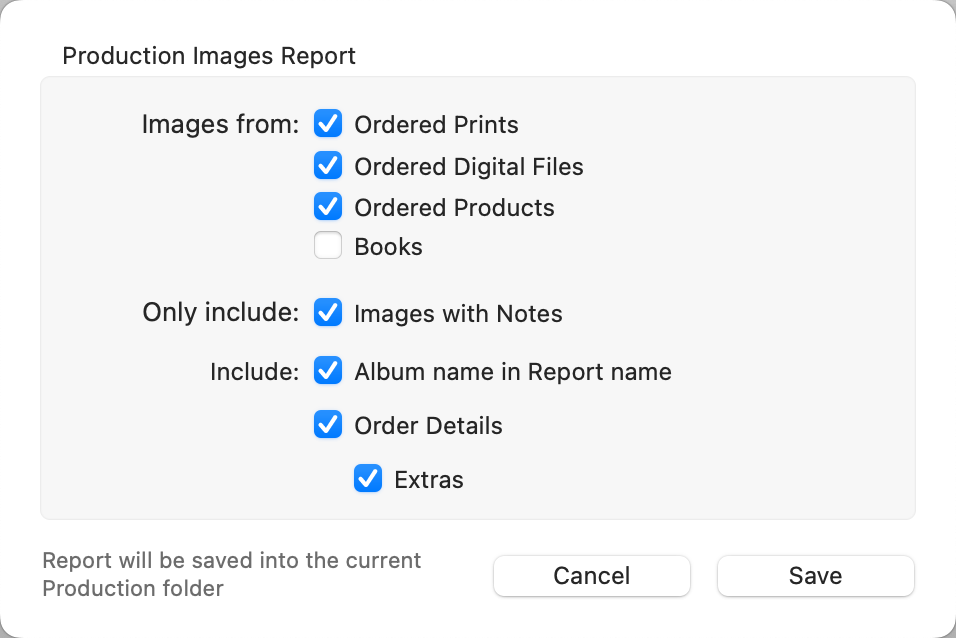
Task: Click the 'Images with Notes' label text
Action: [x=458, y=314]
